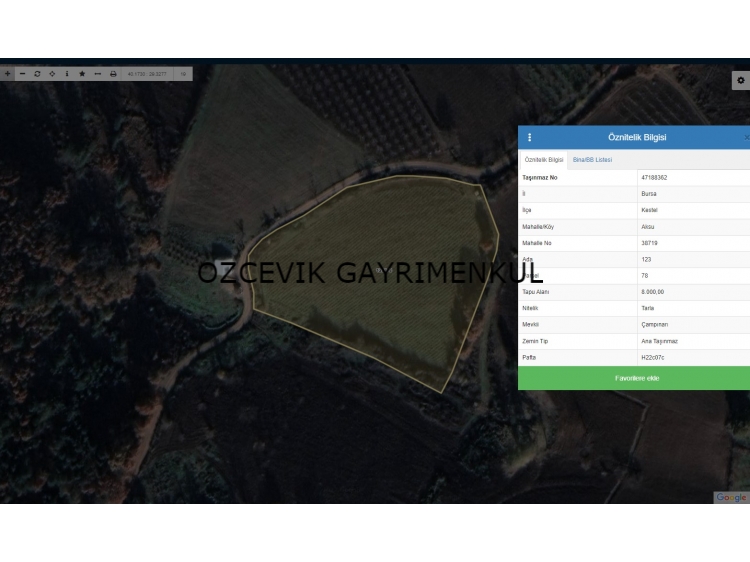Zoom in with the plus icon
This screenshot has width=750, height=562.
coord(7,74)
